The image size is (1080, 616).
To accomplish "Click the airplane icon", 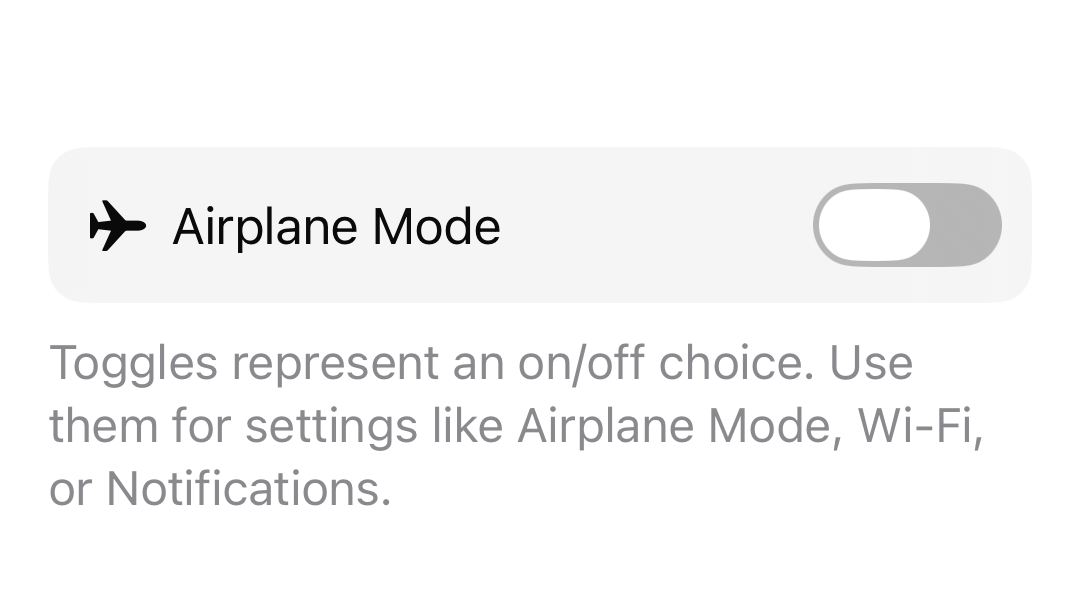I will (x=117, y=226).
